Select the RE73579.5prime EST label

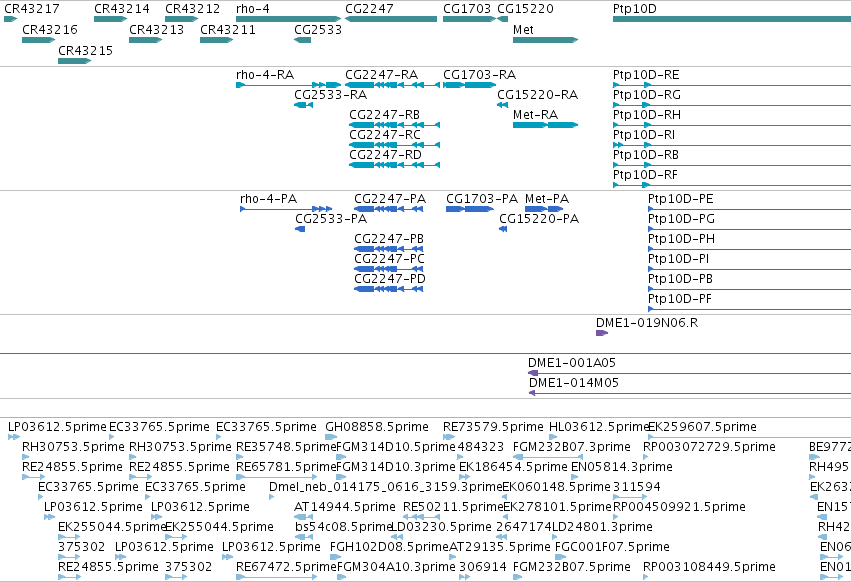click(493, 427)
